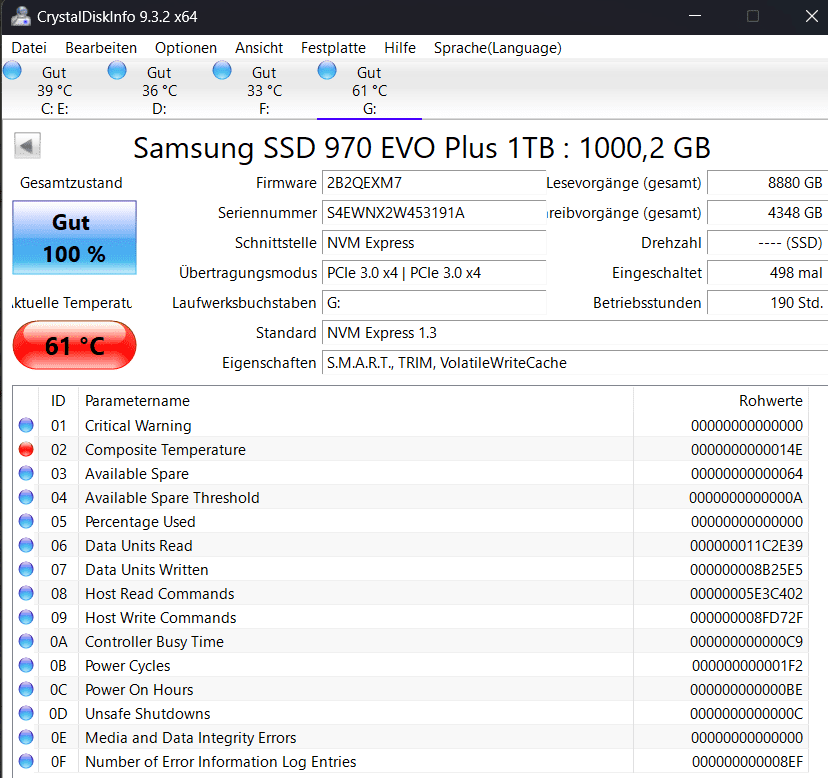Screen dimensions: 828x778
Task: Click raw value 000000008FD72F
Action: click(746, 618)
